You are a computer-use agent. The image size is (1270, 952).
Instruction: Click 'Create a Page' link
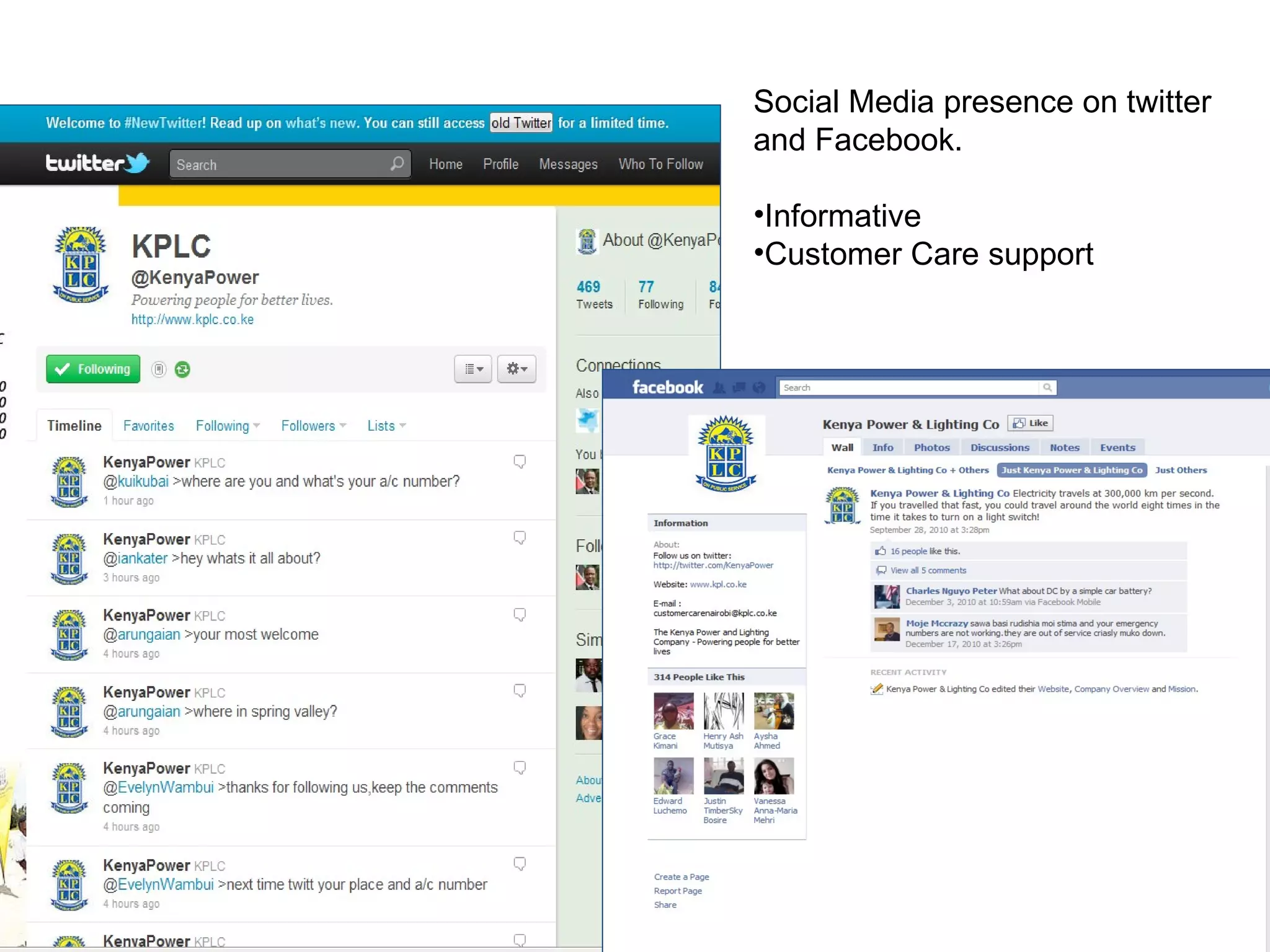[682, 877]
